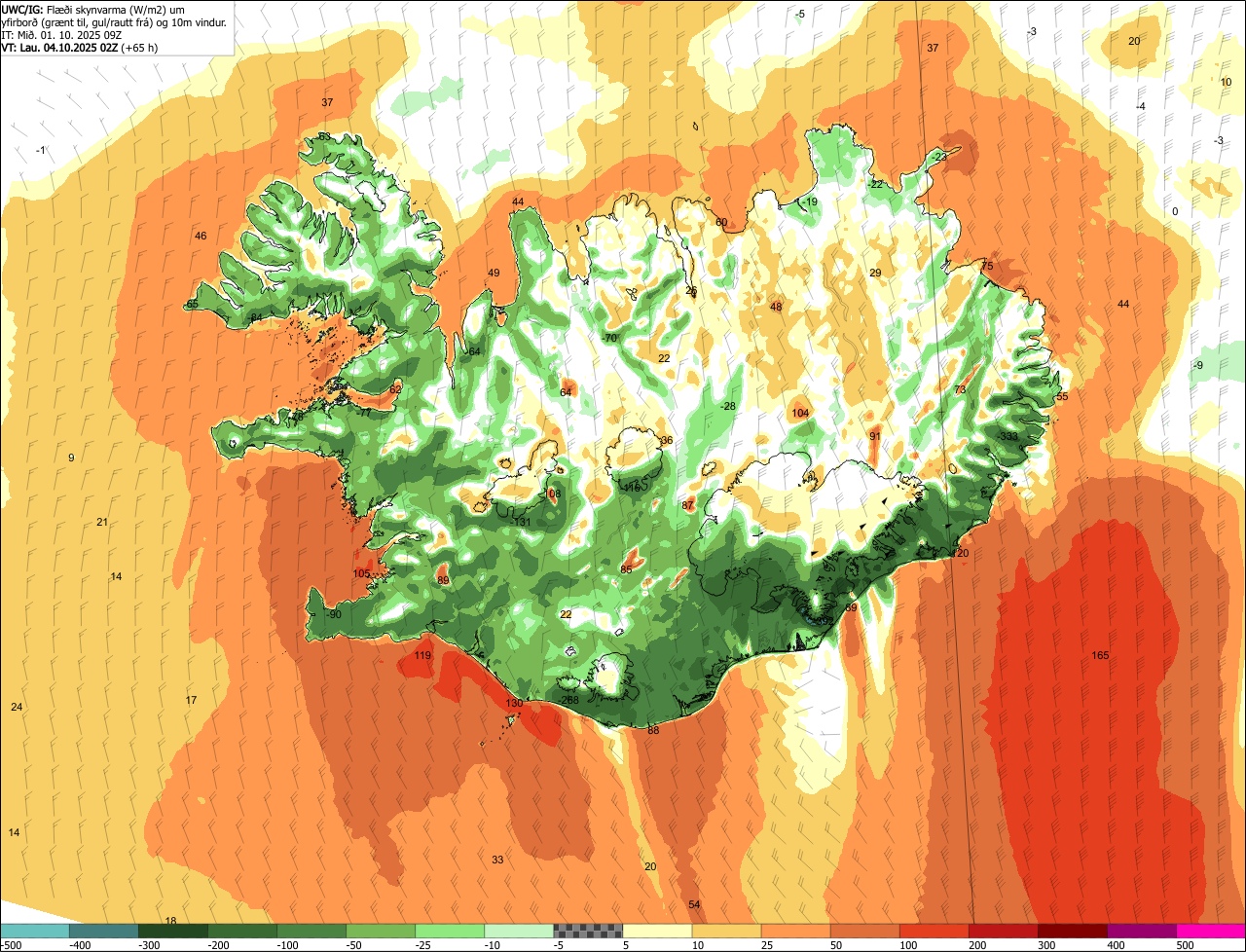Click the 165 value in the red sea area
The width and height of the screenshot is (1246, 952).
pyautogui.click(x=1100, y=655)
